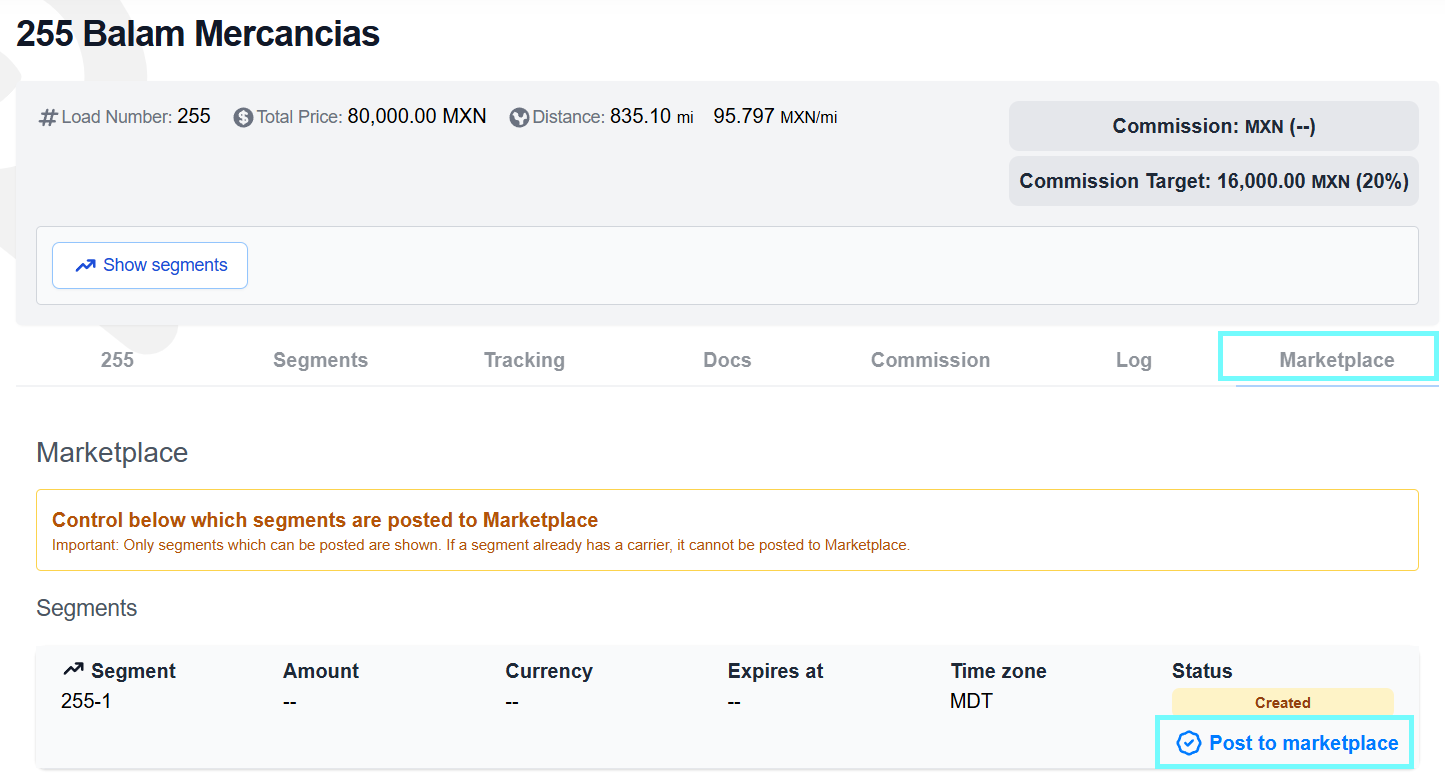Click the trend icon beside Segment header

[x=73, y=670]
